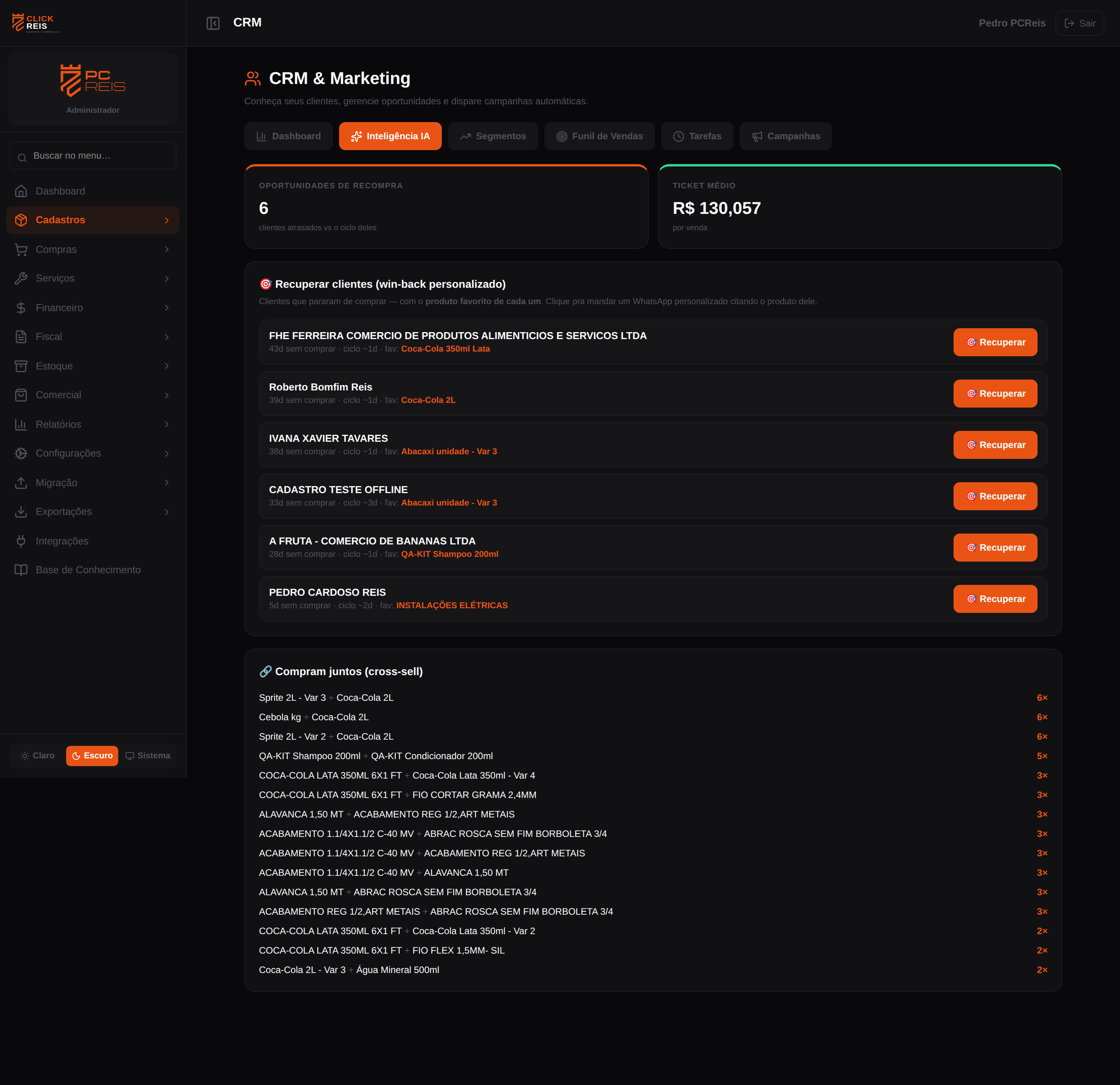Click the Financeiro dollar icon
1120x1085 pixels.
[x=21, y=307]
